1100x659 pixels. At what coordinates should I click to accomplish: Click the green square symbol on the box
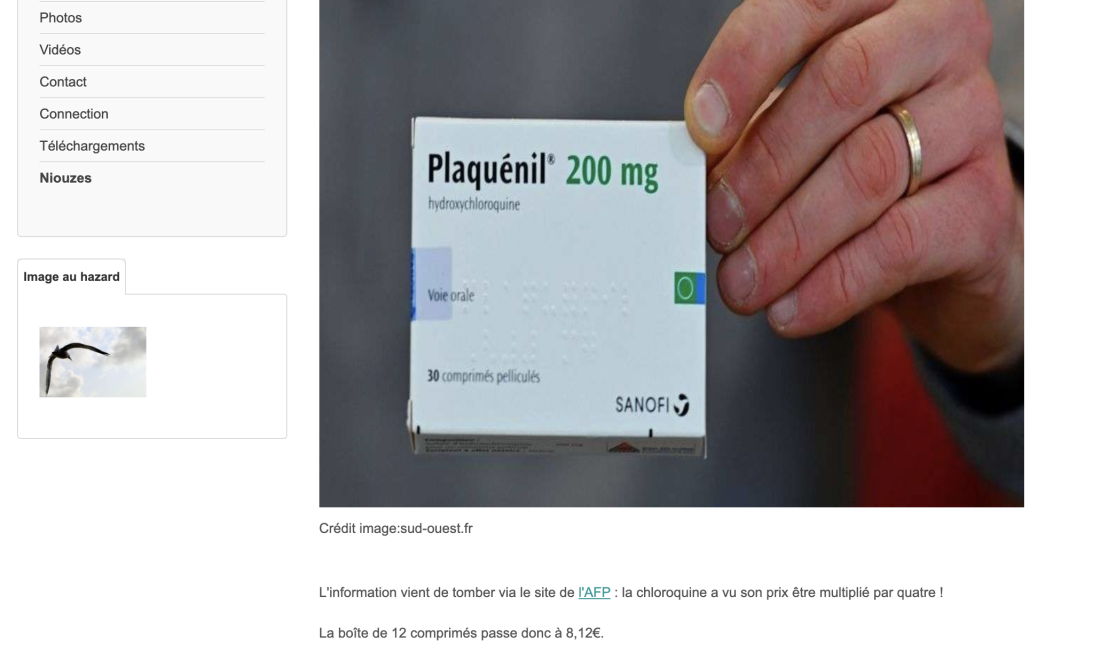685,288
